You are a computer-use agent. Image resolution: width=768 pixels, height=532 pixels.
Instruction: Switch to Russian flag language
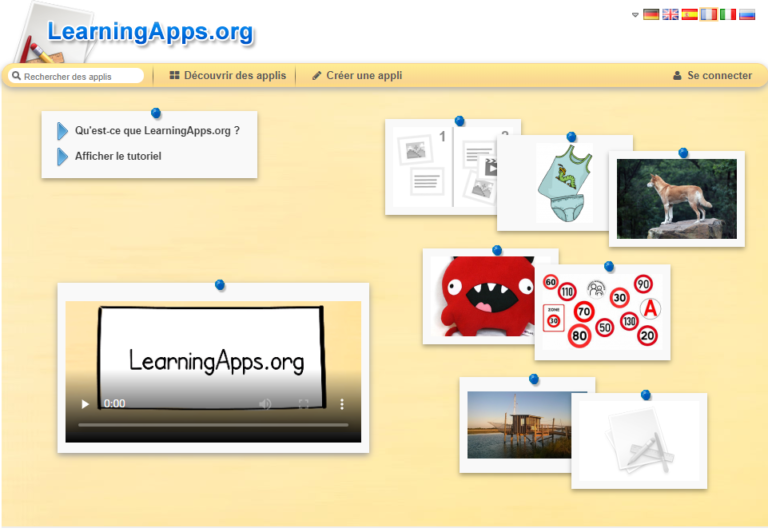coord(747,14)
